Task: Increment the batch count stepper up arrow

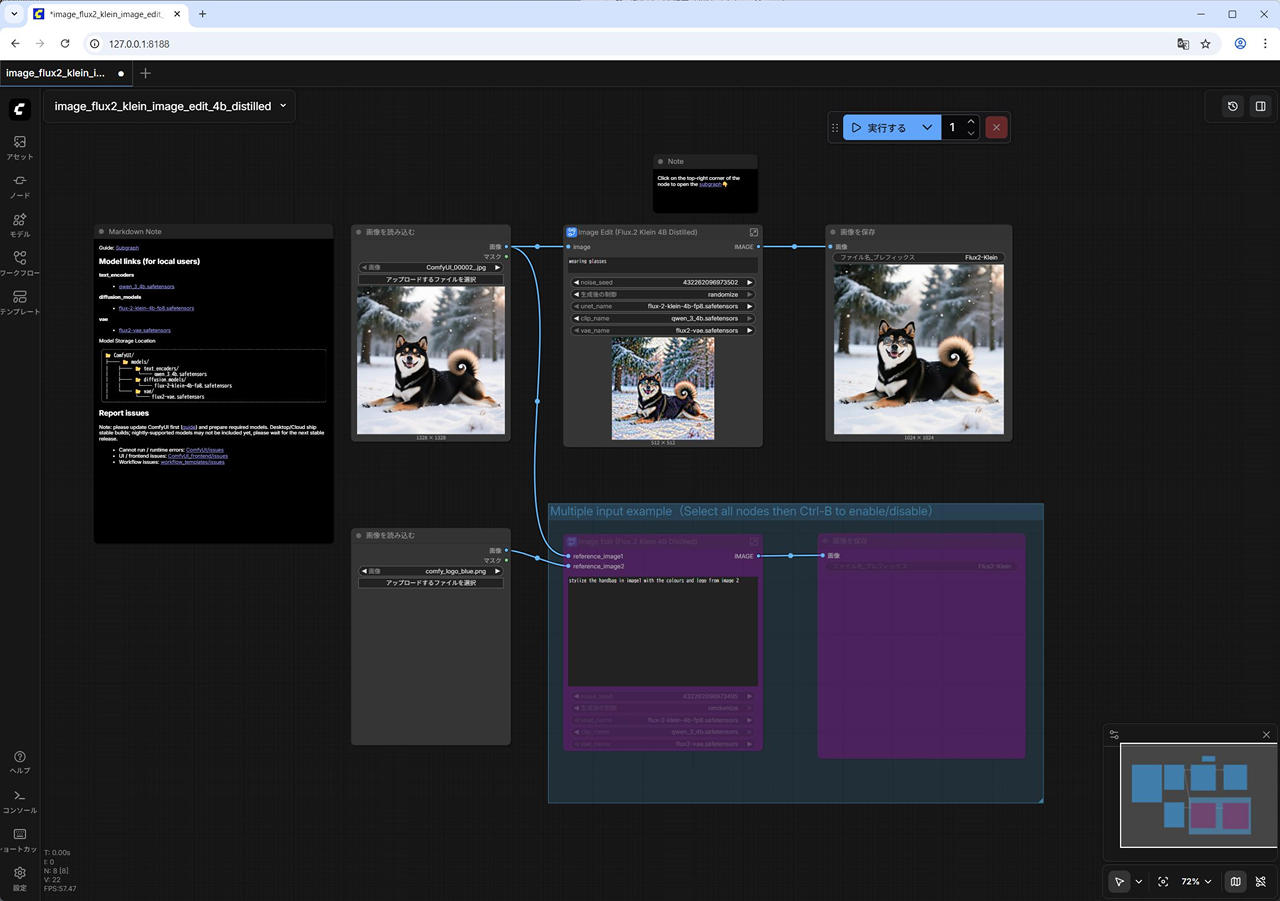Action: (971, 122)
